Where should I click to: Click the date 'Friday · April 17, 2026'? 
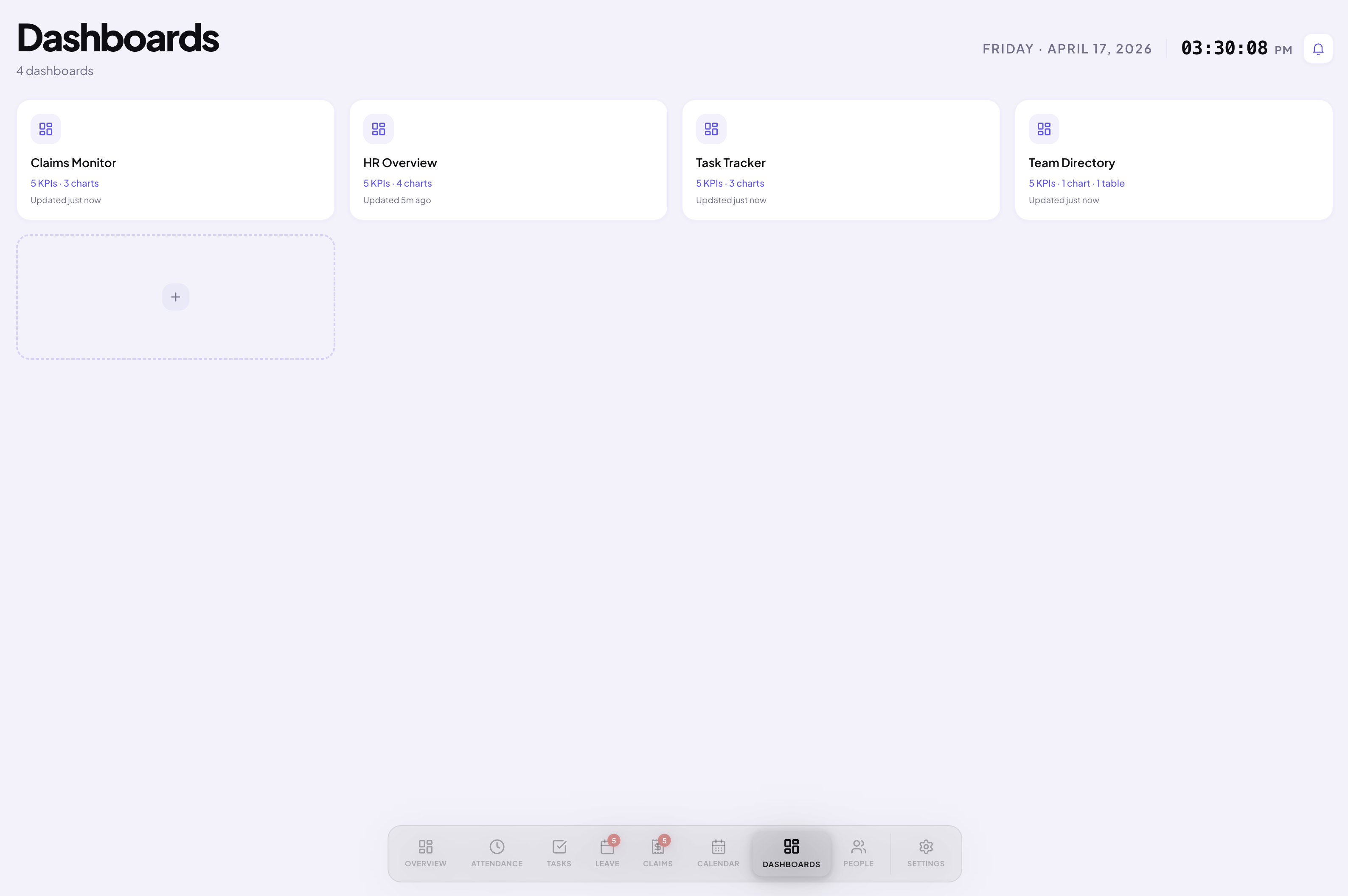(1067, 49)
